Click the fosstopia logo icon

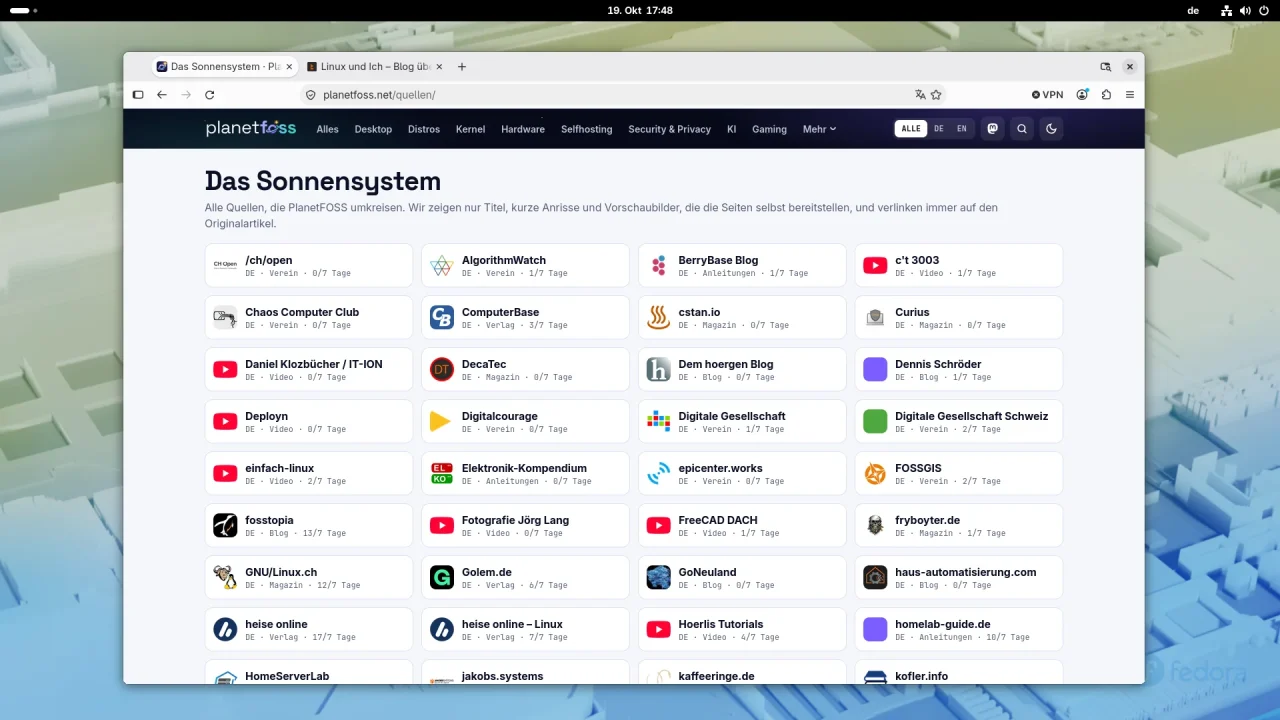[225, 526]
